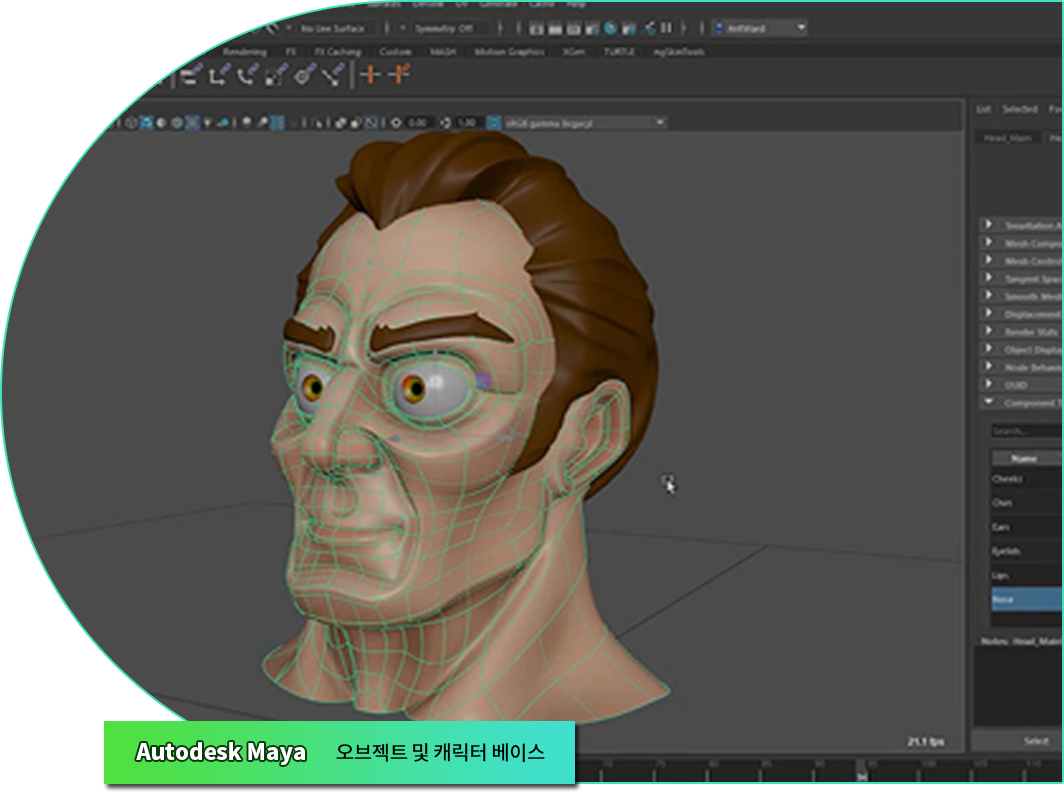The width and height of the screenshot is (1064, 792).
Task: Click the Render Current Frame icon
Action: click(555, 29)
